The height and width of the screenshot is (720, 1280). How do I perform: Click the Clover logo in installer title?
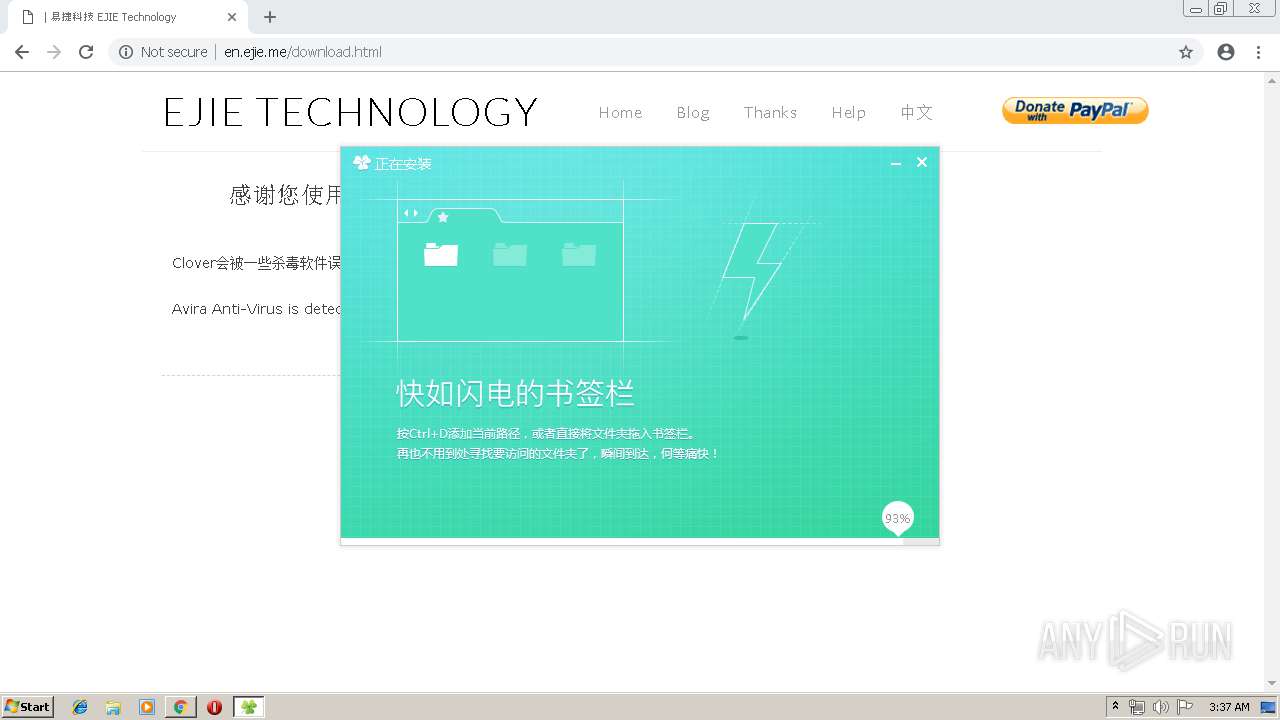362,163
